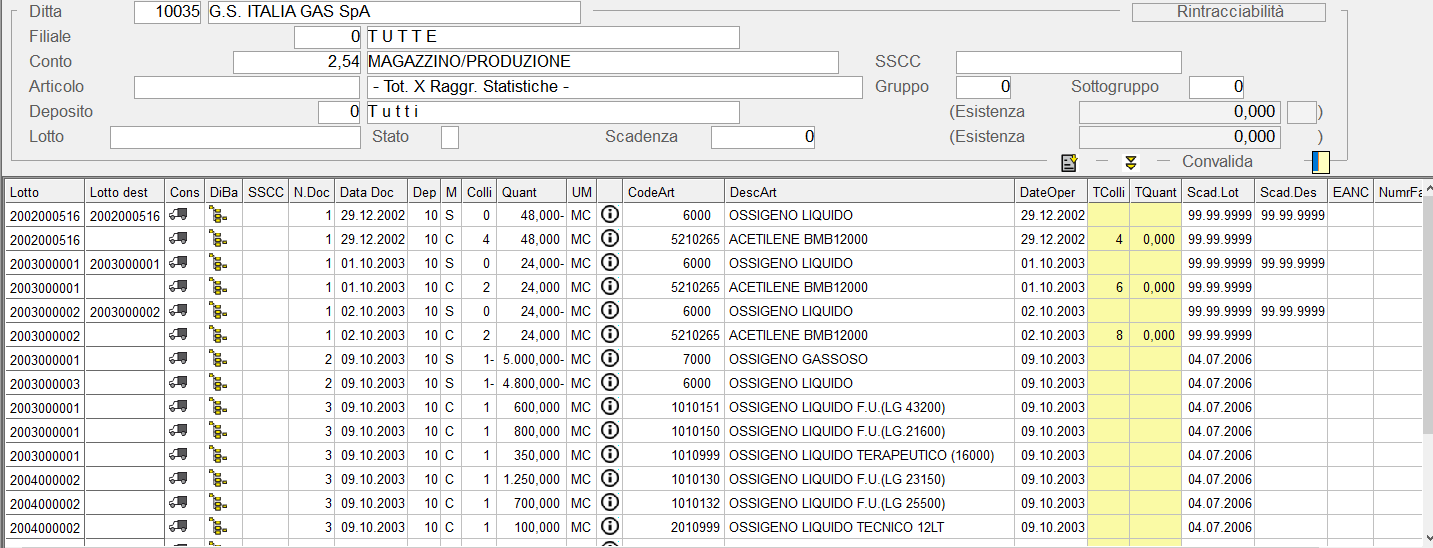Click the small Stato box

[450, 137]
